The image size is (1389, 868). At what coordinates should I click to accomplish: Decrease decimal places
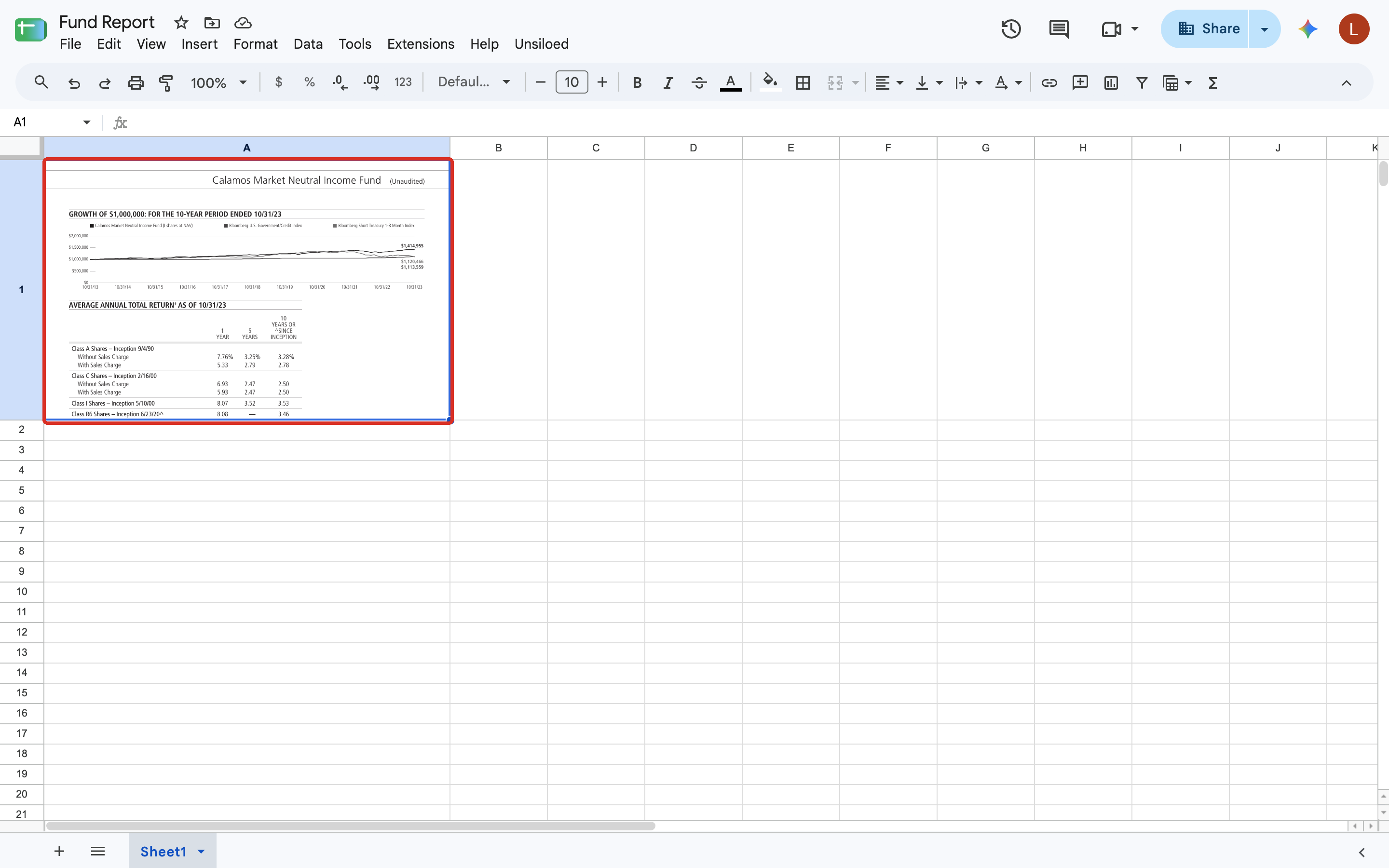point(340,82)
